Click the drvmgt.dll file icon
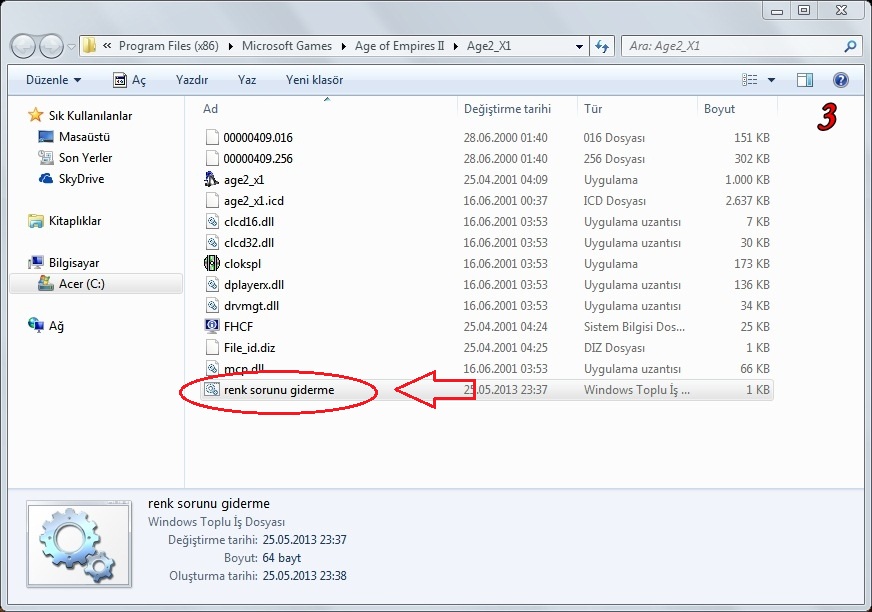 212,305
